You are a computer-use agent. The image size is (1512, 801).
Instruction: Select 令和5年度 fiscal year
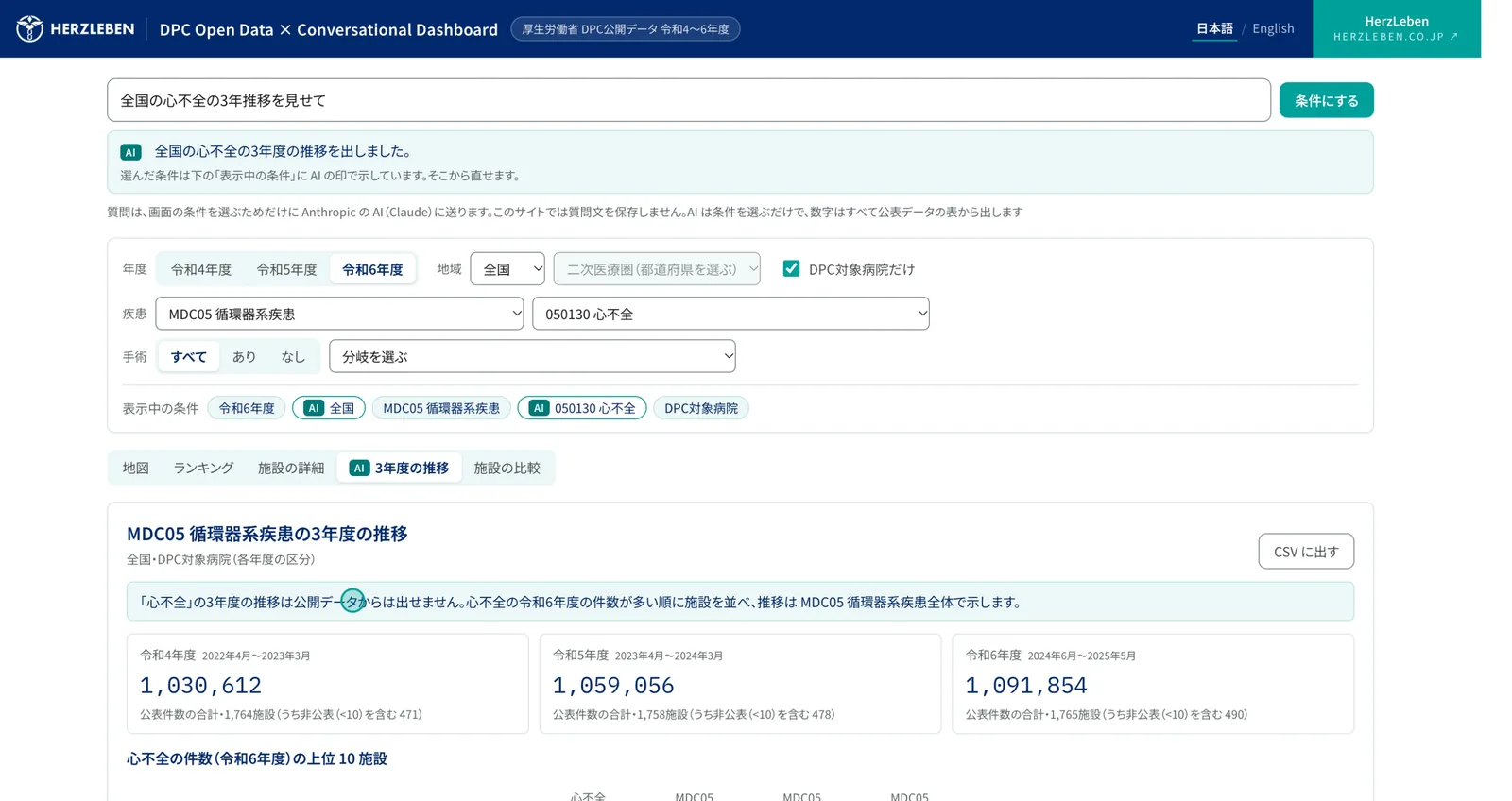286,269
